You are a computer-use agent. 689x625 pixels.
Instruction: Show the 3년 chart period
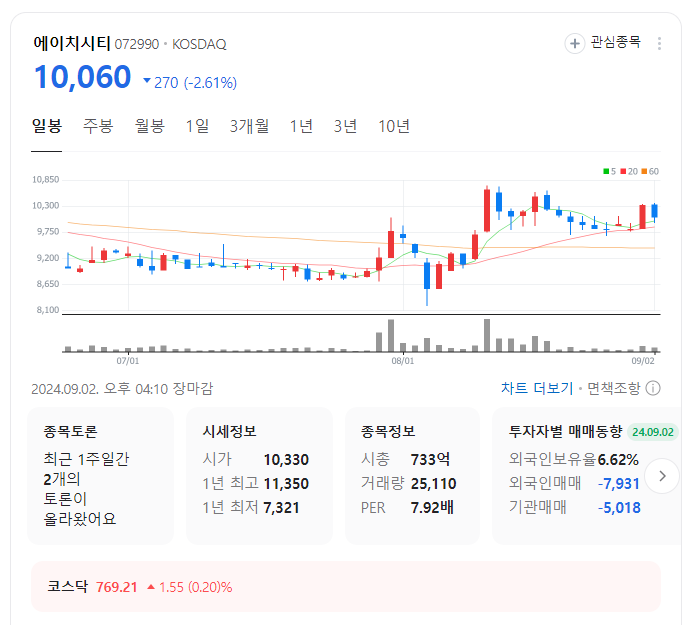coord(345,127)
